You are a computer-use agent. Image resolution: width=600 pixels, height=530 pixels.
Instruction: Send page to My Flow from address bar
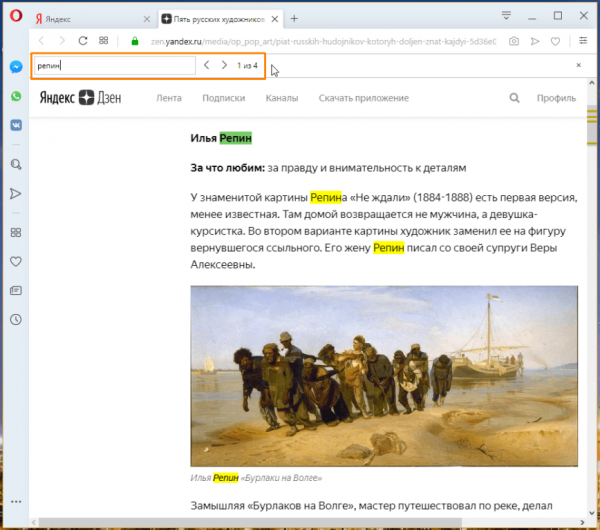pos(535,41)
